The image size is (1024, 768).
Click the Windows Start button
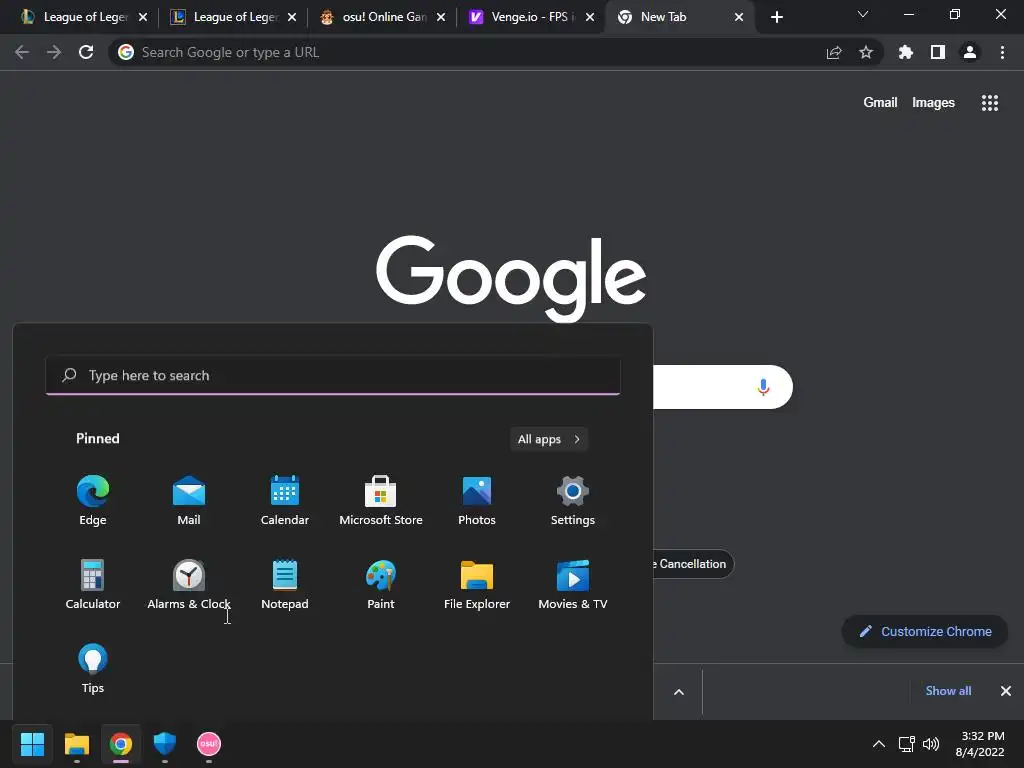click(x=32, y=744)
